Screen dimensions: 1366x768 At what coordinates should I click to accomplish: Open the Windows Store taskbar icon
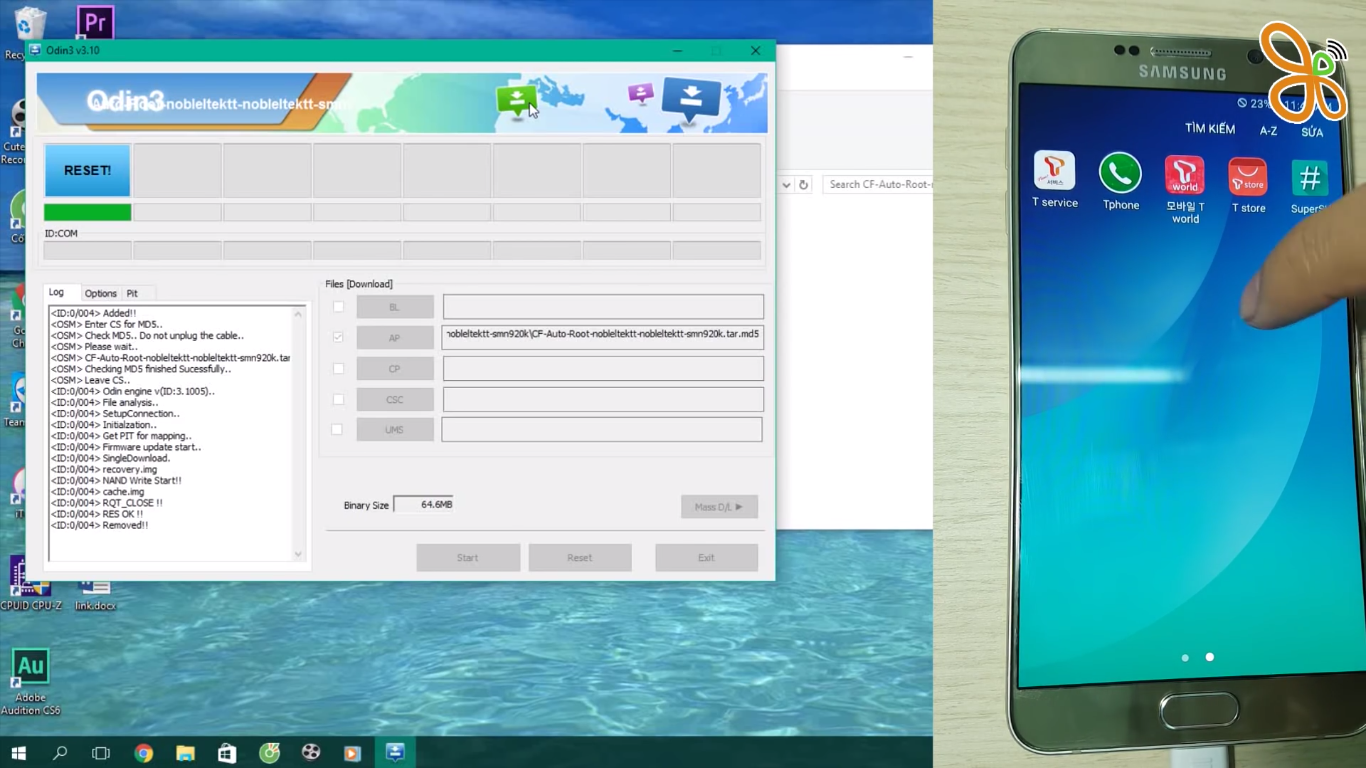pyautogui.click(x=227, y=753)
